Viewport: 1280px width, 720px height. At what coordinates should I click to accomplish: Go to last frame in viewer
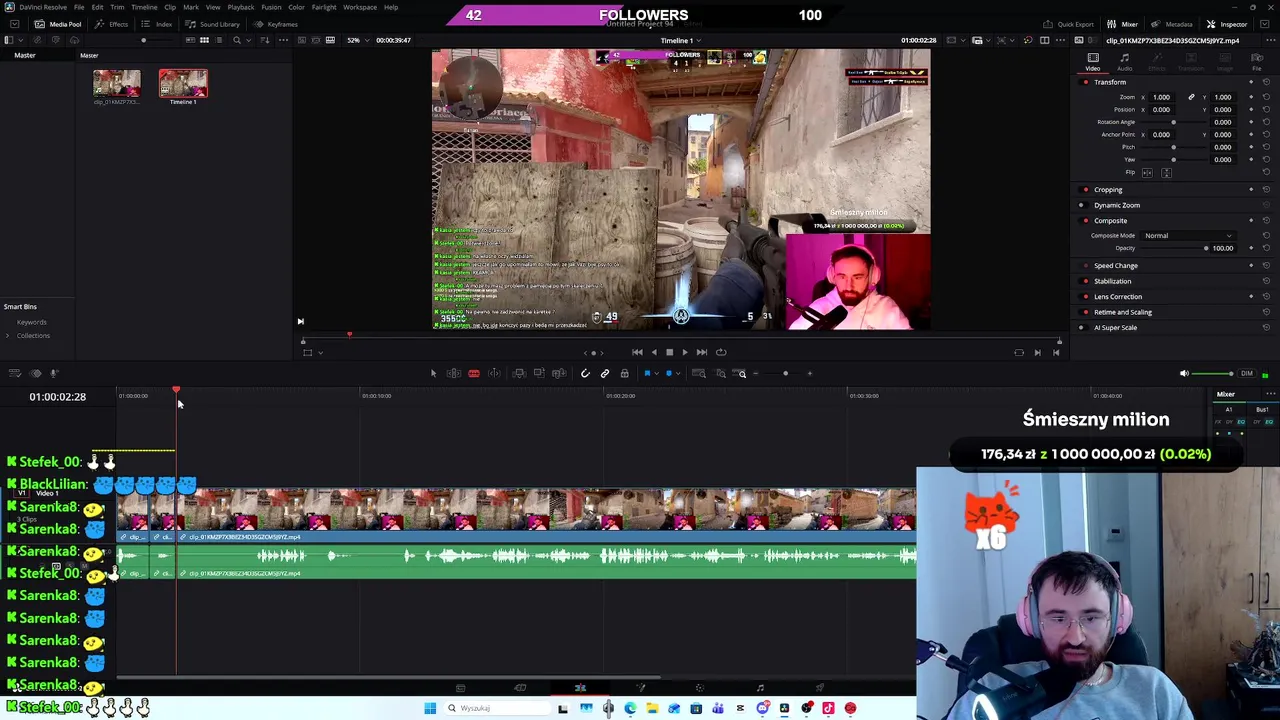(x=701, y=352)
